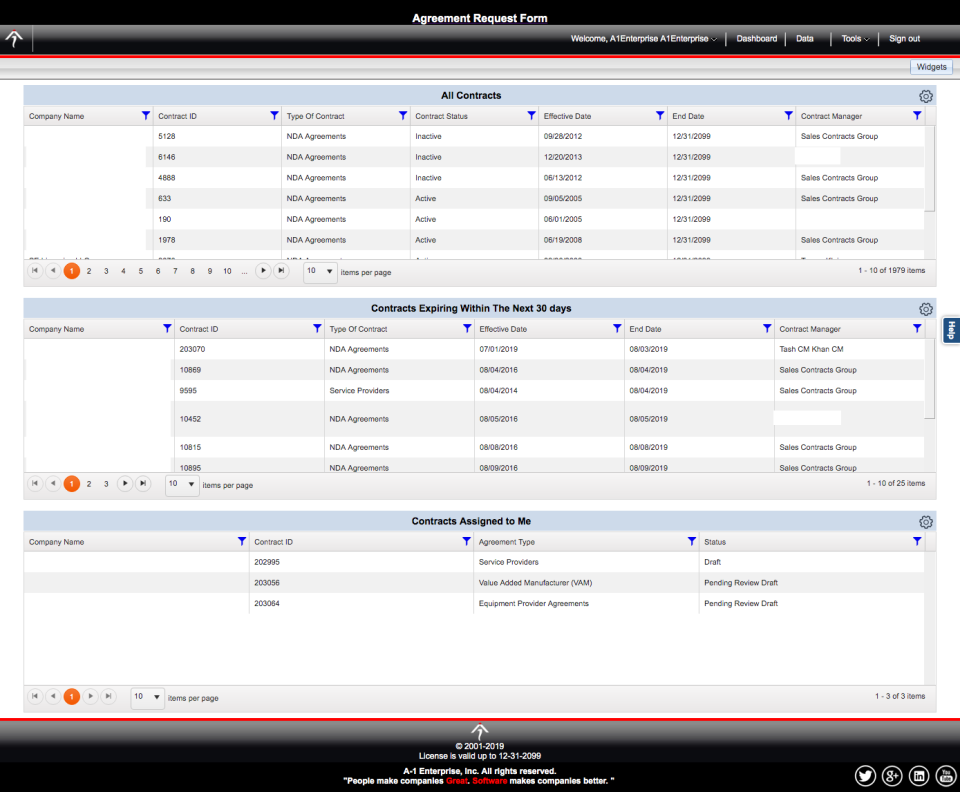This screenshot has width=960, height=792.
Task: Jump to last page of All Contracts
Action: coord(280,270)
